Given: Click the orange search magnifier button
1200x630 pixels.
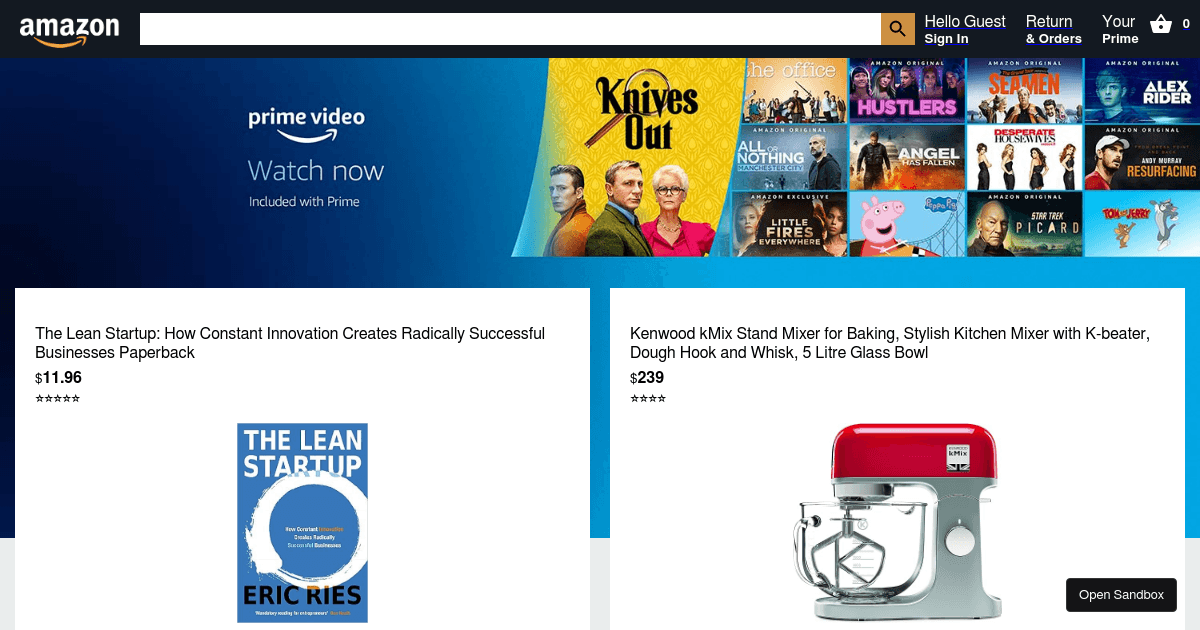Looking at the screenshot, I should point(898,29).
